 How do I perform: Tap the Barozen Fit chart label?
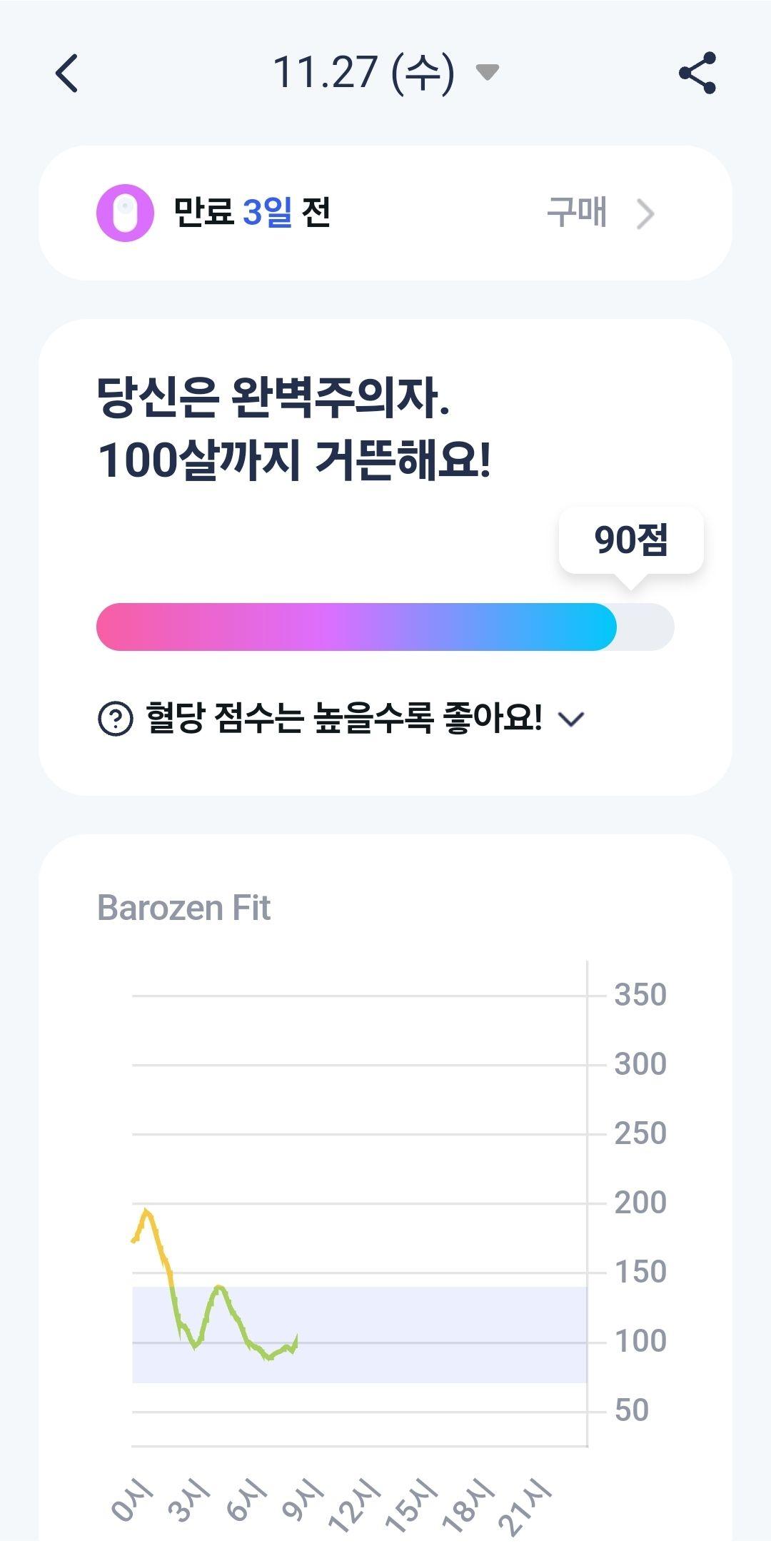tap(183, 908)
